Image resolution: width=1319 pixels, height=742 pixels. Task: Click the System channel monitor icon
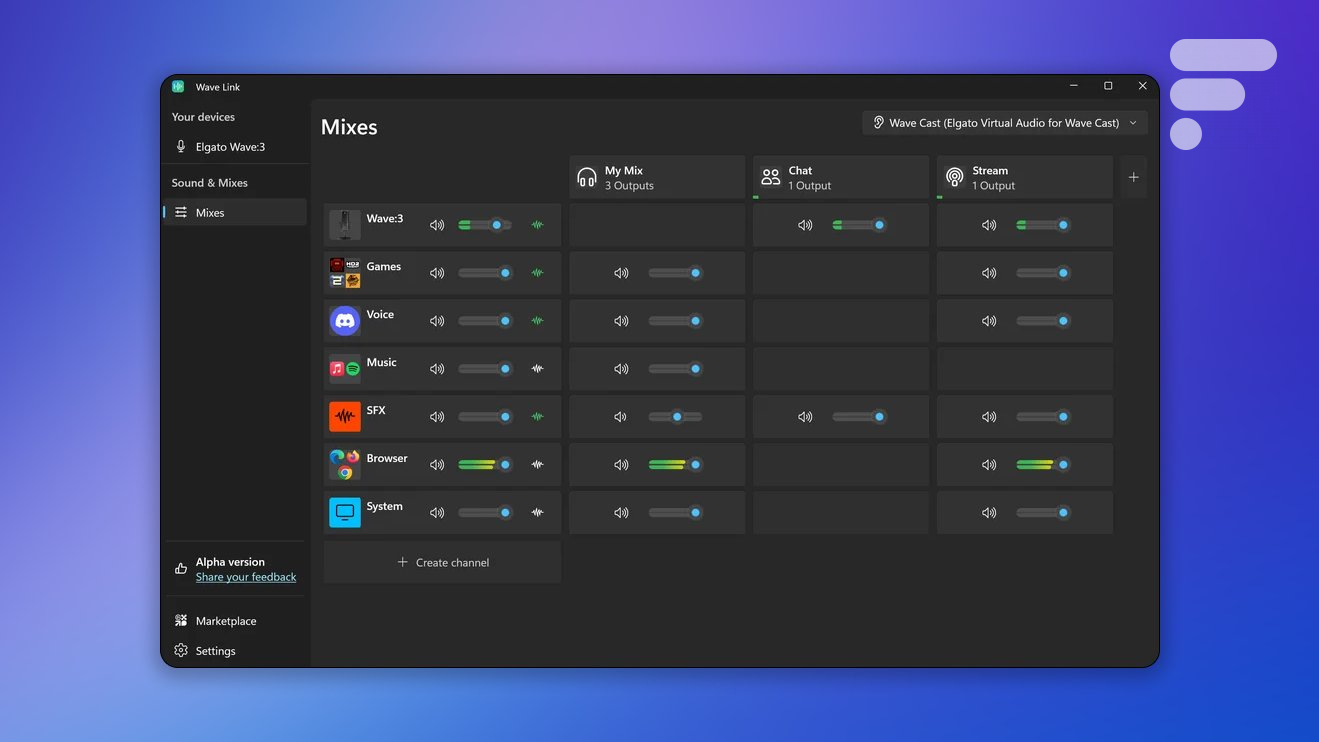345,513
